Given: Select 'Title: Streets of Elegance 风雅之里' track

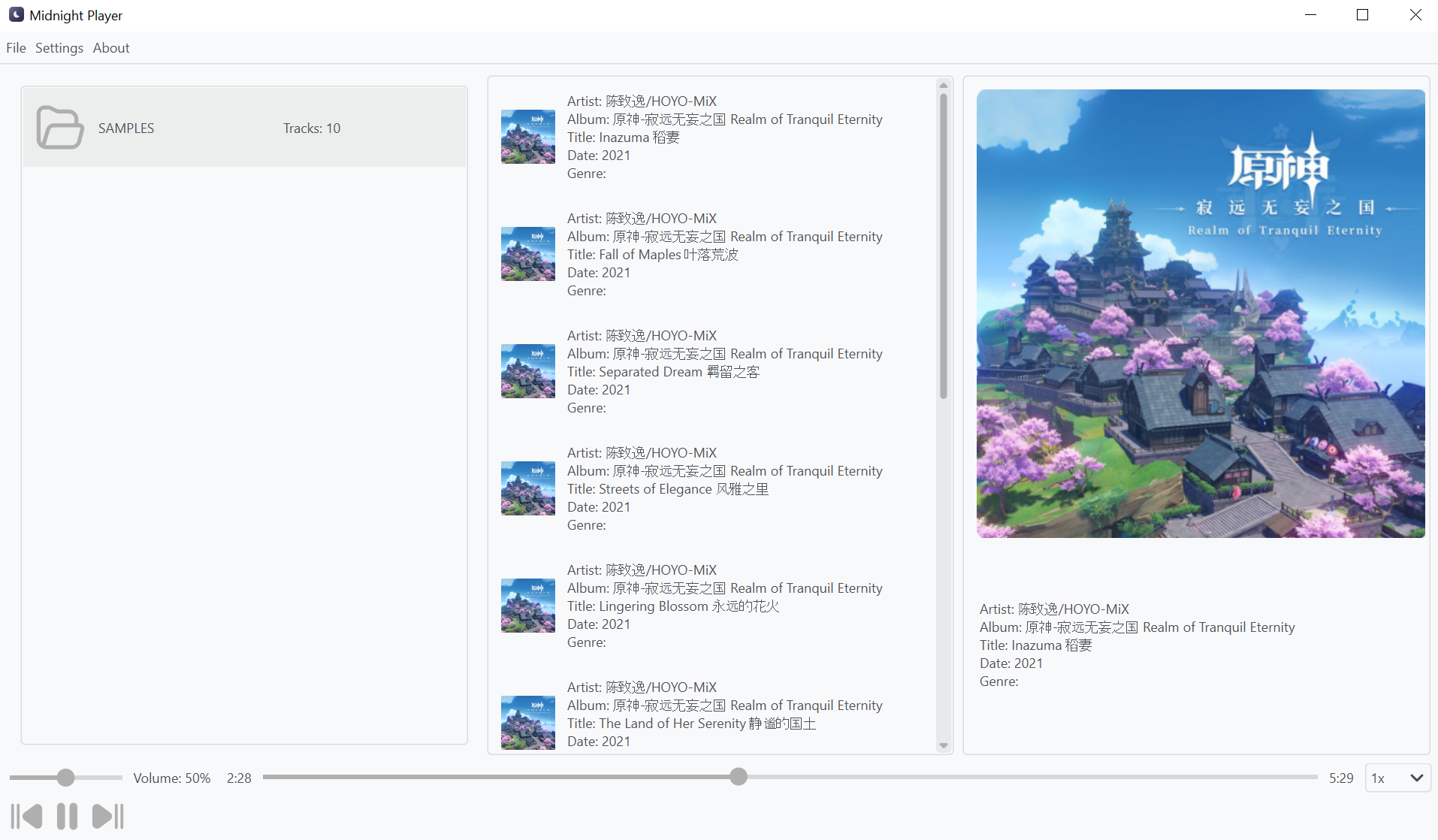Looking at the screenshot, I should click(x=668, y=489).
